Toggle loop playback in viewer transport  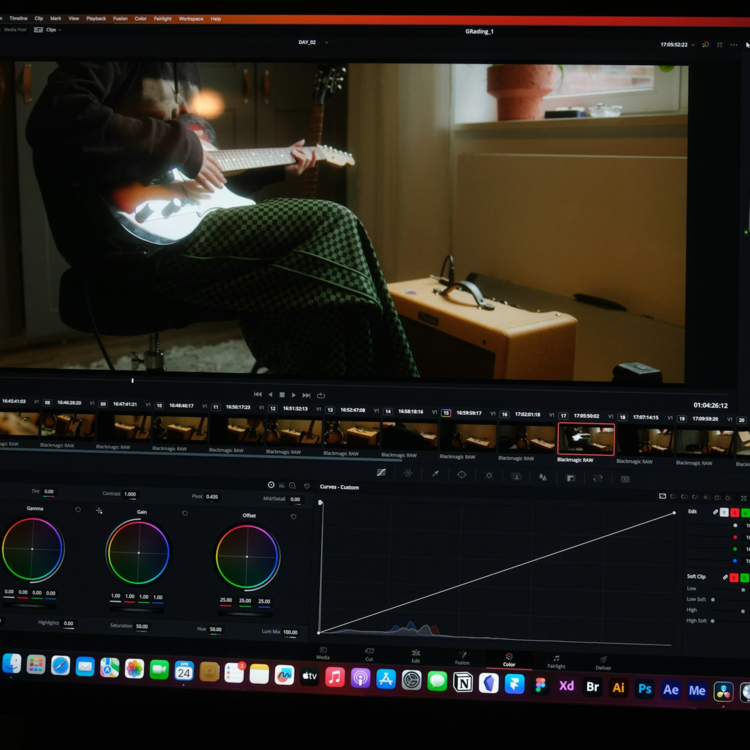click(321, 395)
